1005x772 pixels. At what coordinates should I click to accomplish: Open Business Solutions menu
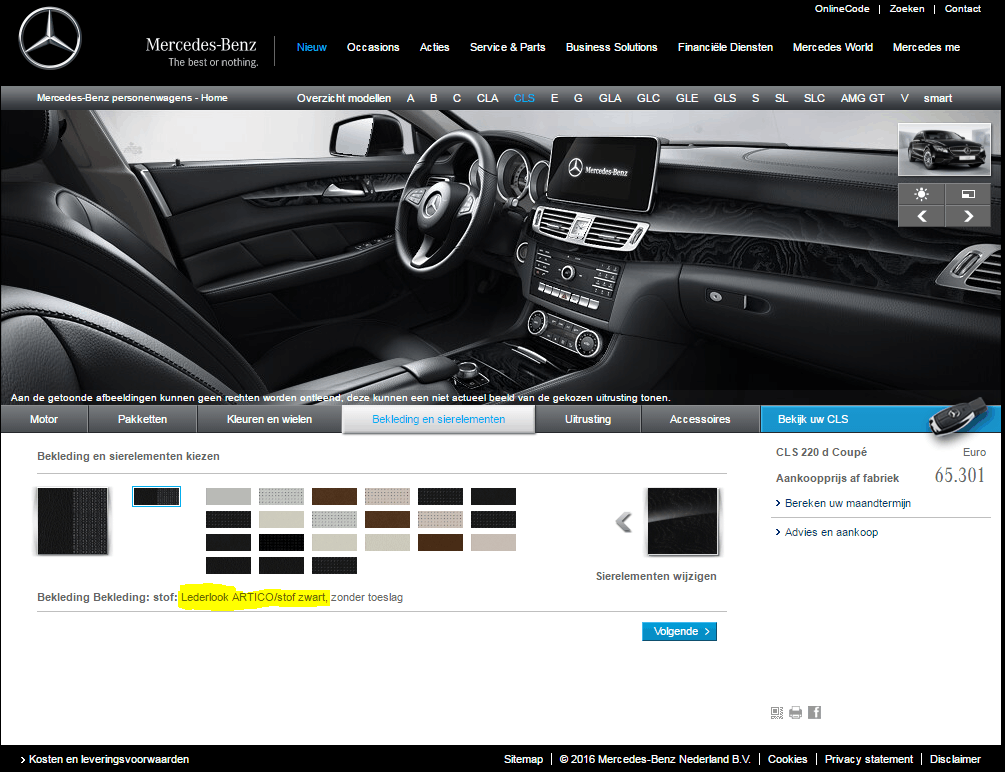pyautogui.click(x=611, y=47)
